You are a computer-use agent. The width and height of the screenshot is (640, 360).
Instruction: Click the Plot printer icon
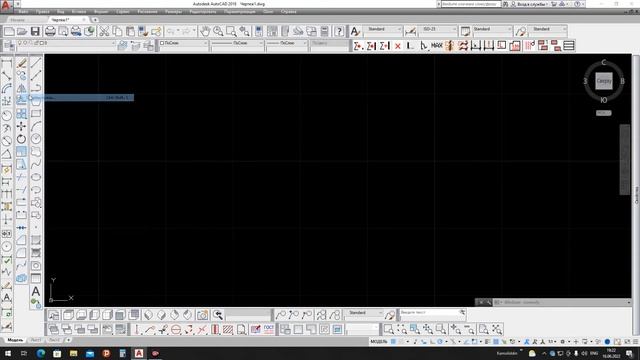tap(50, 31)
